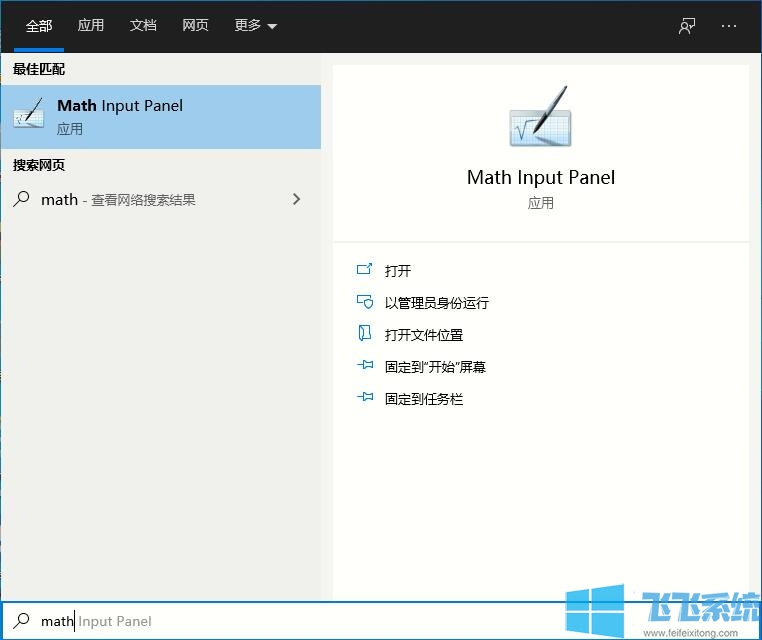Viewport: 762px width, 640px height.
Task: Open the feedback icon in header
Action: [687, 26]
